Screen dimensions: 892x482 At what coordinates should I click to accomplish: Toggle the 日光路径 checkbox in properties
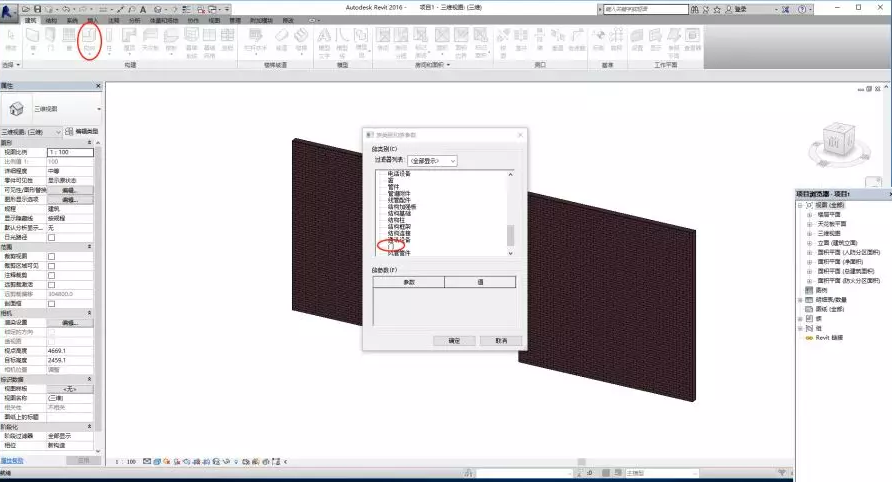[52, 237]
